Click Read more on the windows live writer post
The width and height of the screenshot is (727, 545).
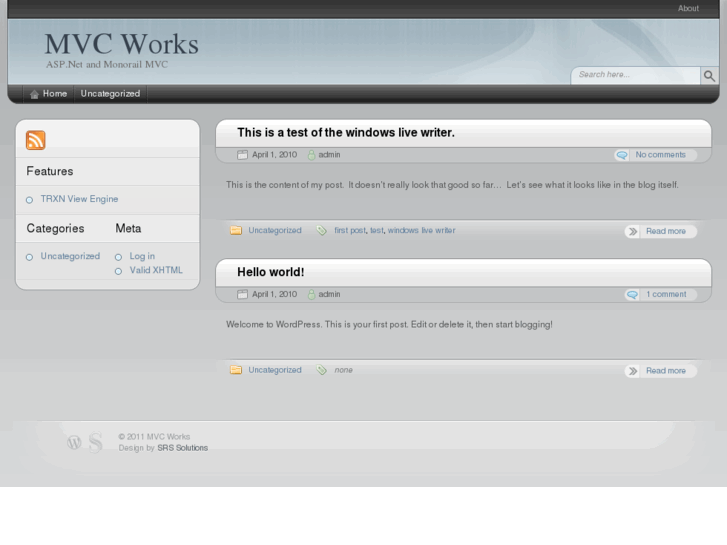pos(666,231)
